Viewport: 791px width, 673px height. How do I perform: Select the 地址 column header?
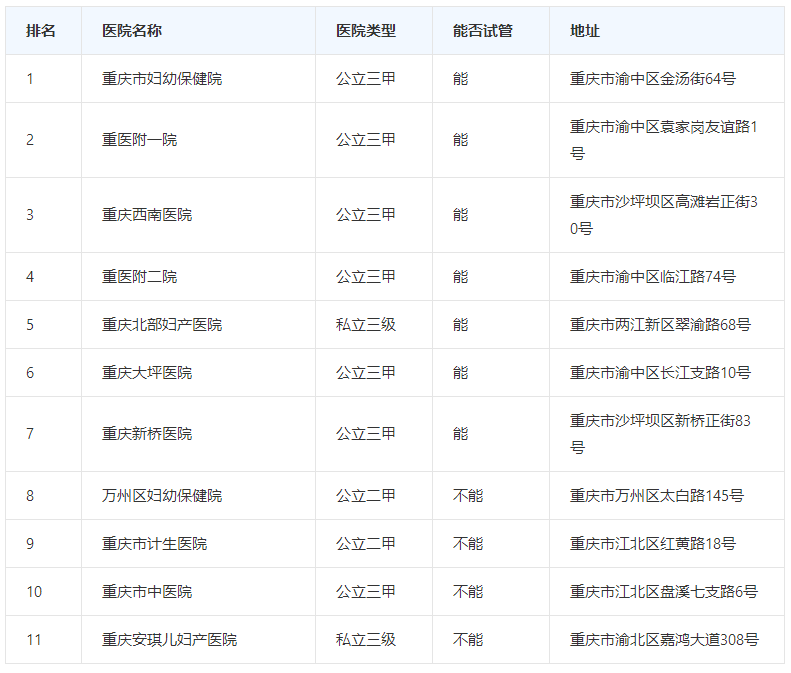tap(585, 31)
